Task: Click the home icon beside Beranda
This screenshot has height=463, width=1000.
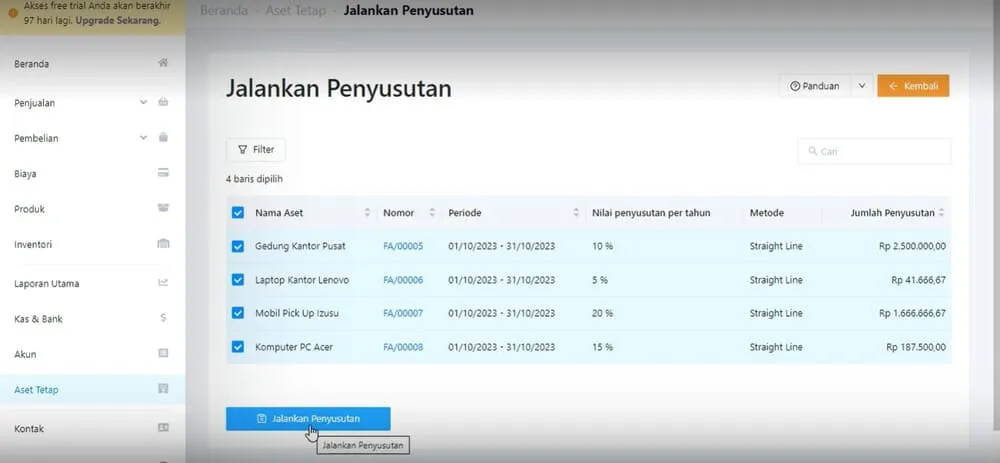Action: 163,63
